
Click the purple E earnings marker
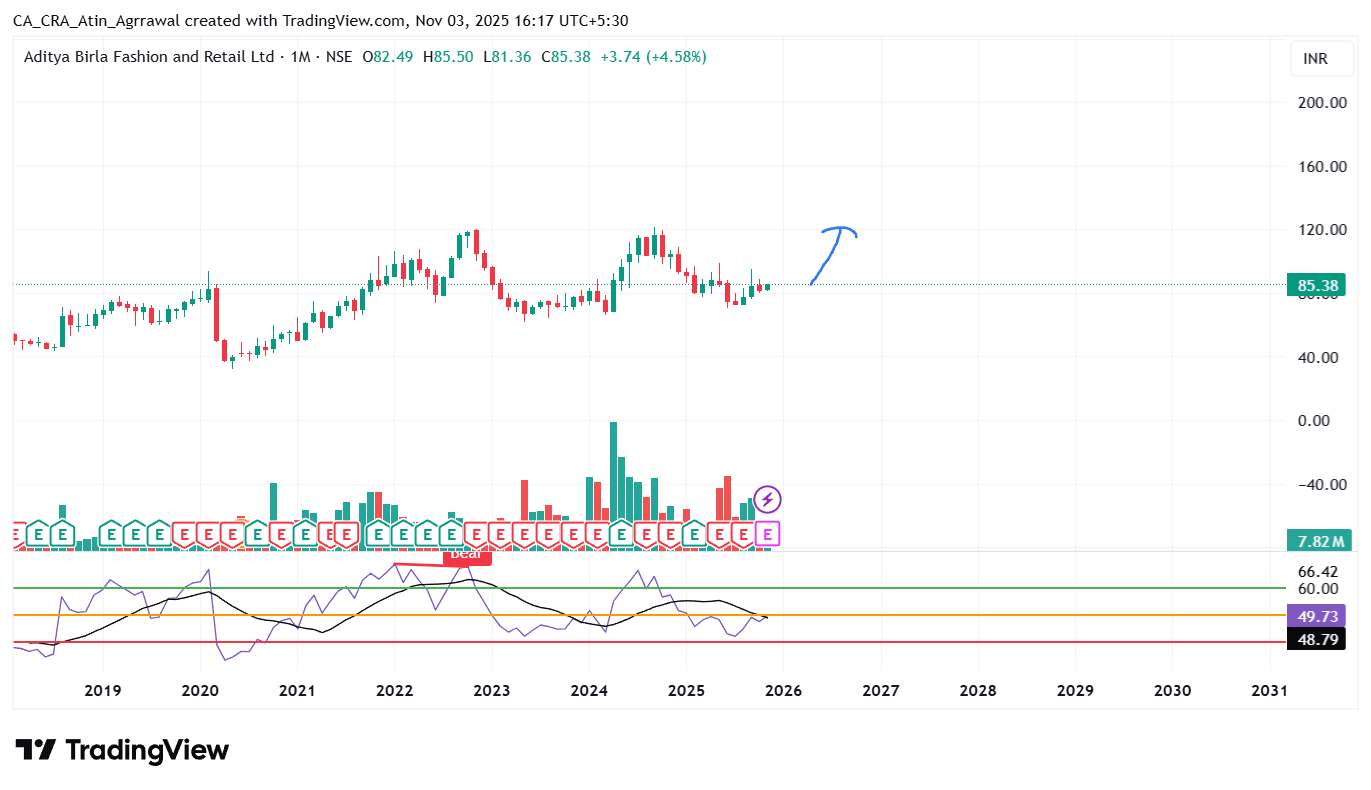(767, 535)
